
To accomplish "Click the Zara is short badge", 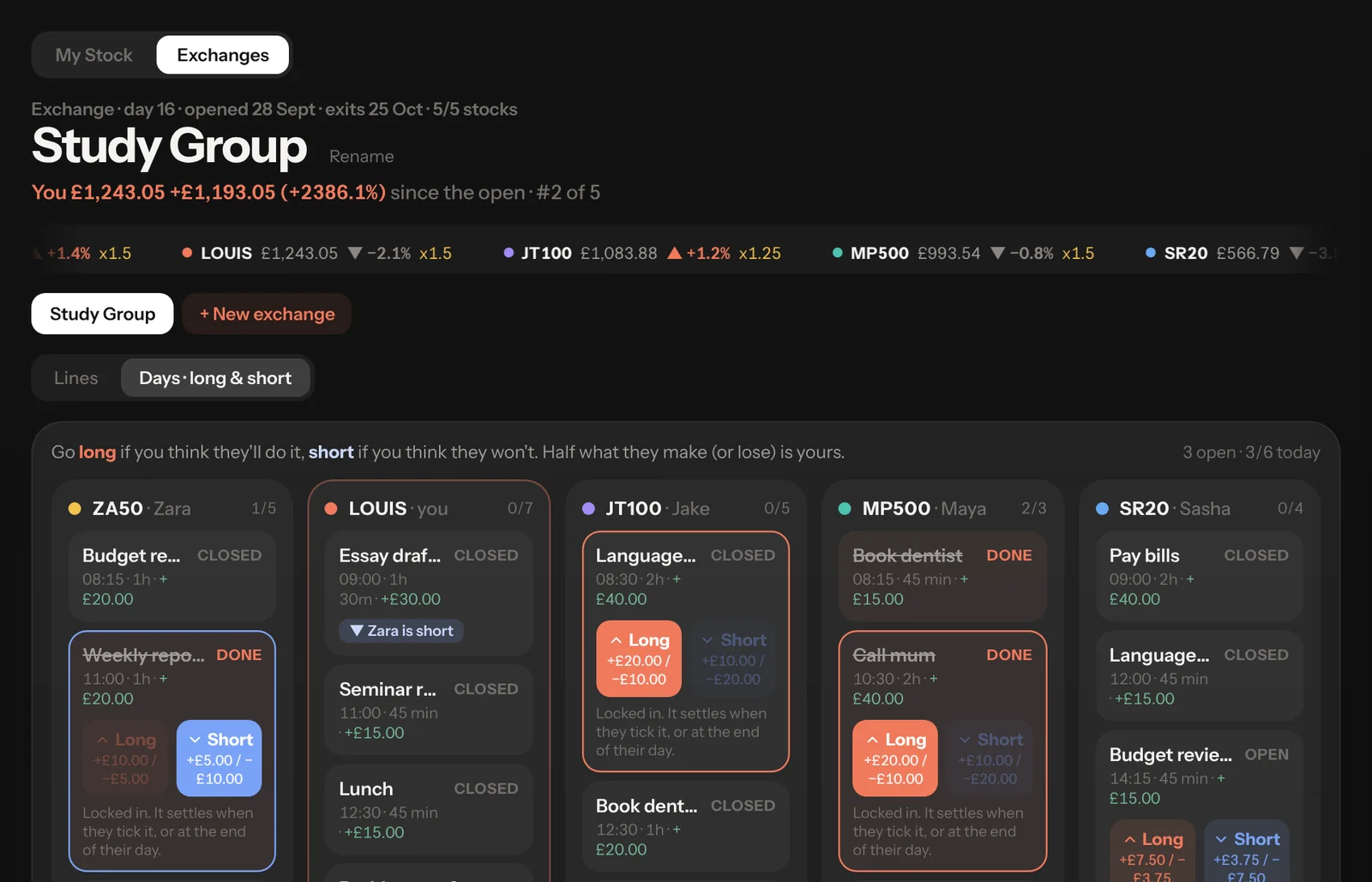I will tap(401, 631).
